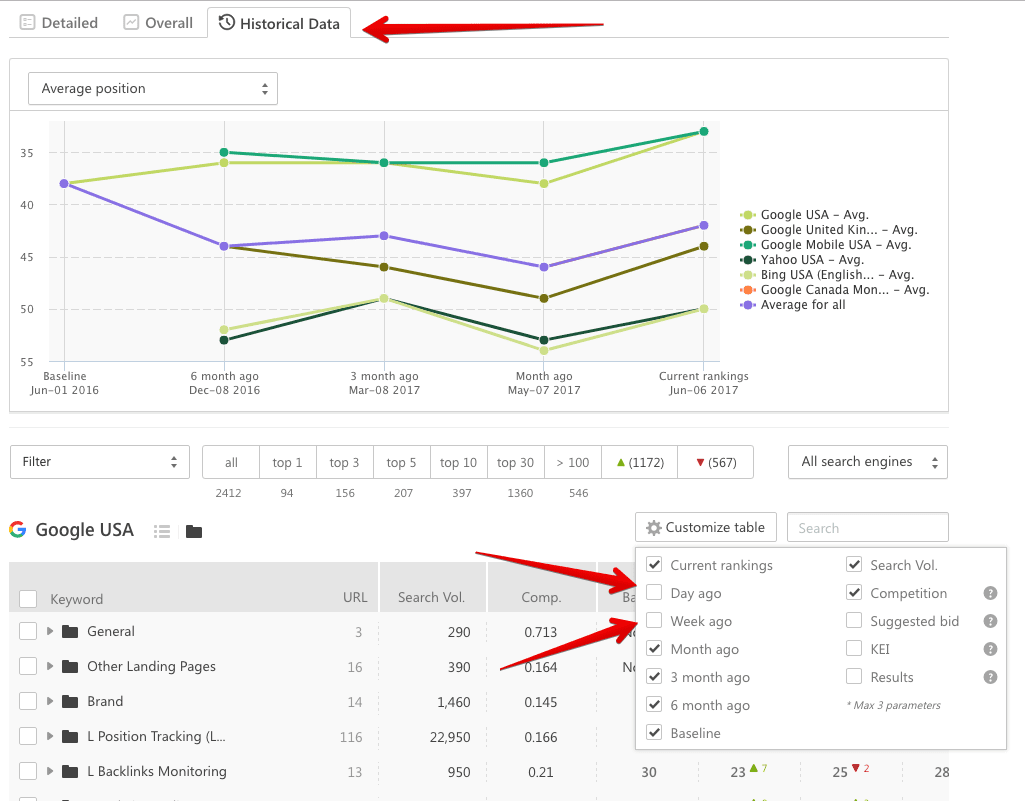Open the Filter dropdown

point(100,462)
